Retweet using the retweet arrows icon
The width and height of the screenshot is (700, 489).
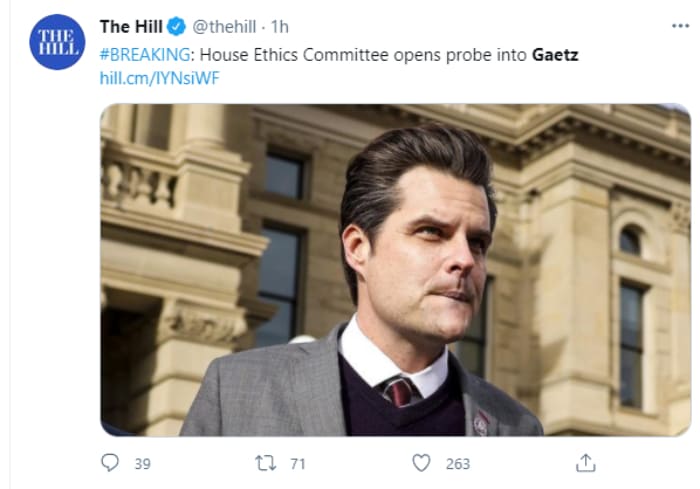pyautogui.click(x=265, y=463)
